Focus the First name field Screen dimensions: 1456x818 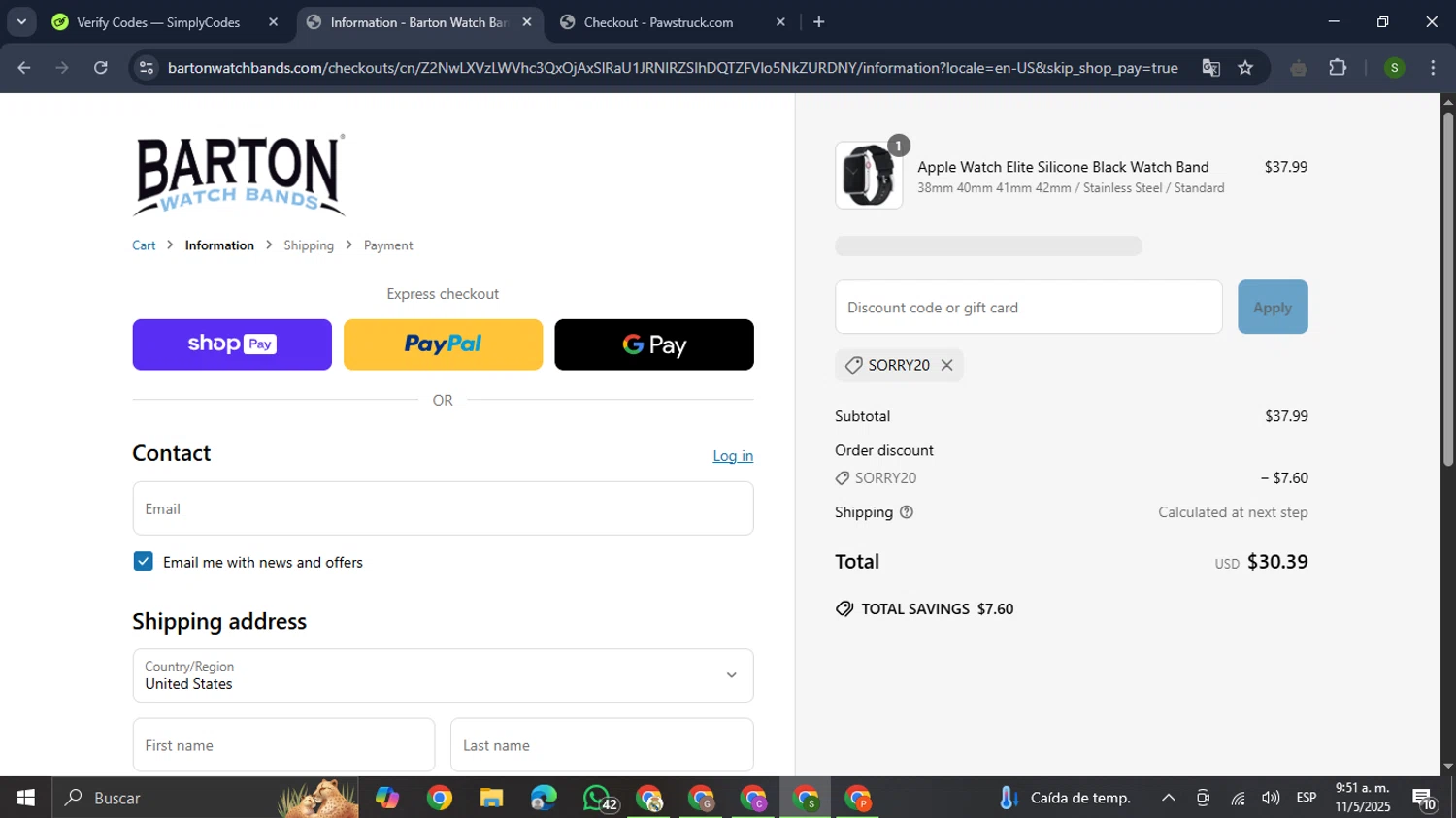point(283,745)
